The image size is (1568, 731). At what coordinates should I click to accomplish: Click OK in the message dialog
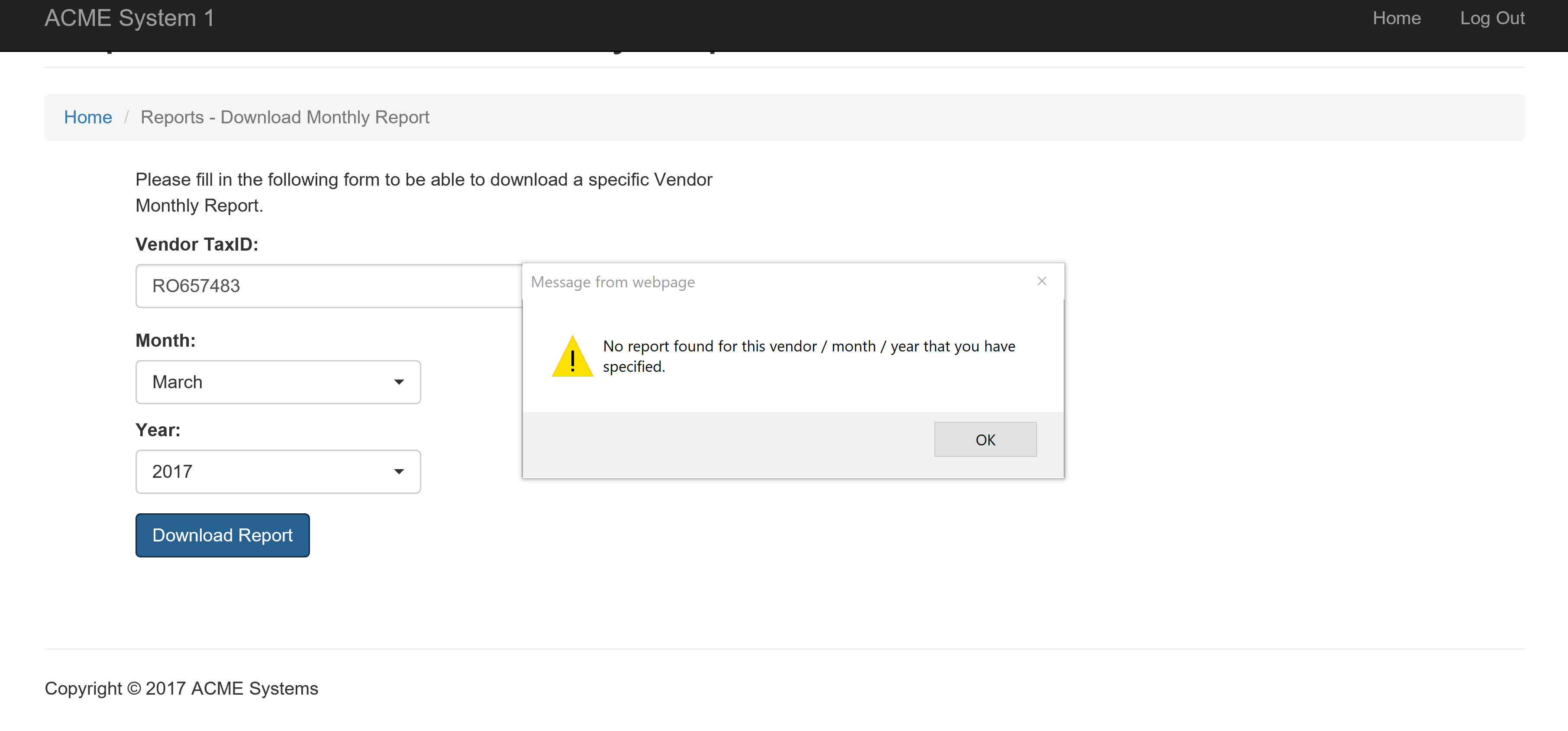point(985,439)
